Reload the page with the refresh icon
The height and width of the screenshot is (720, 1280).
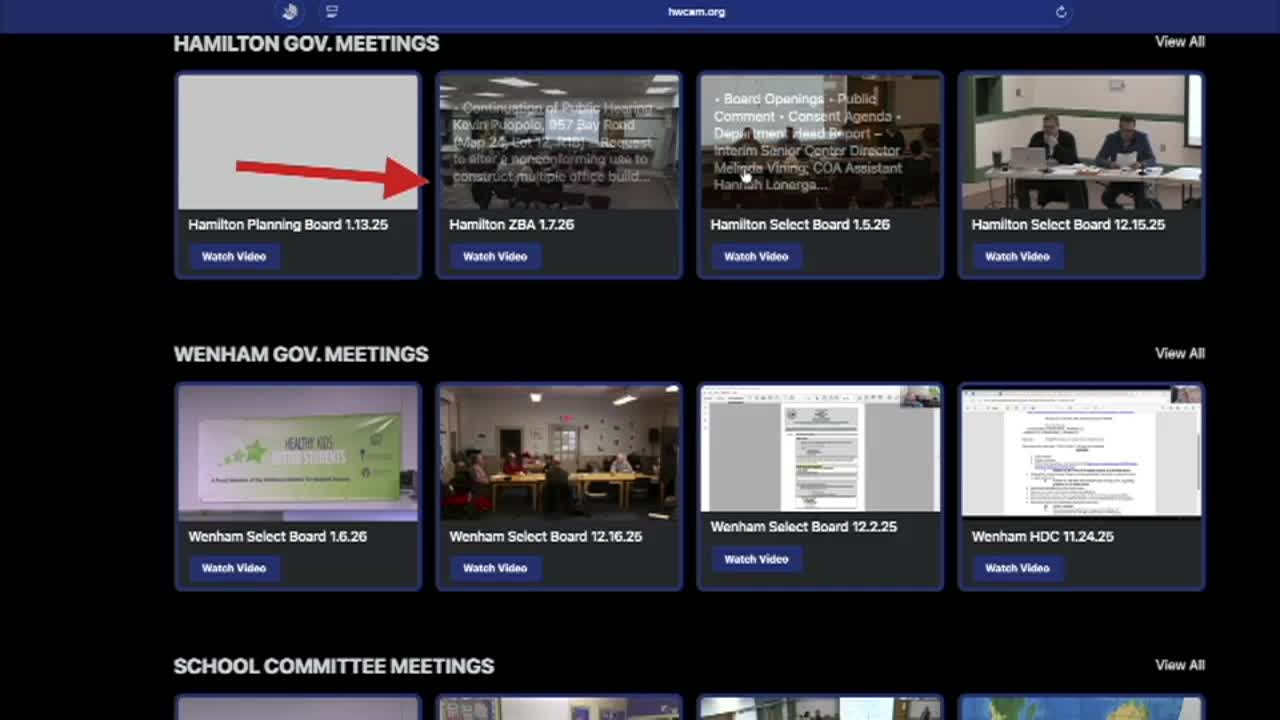(1061, 12)
